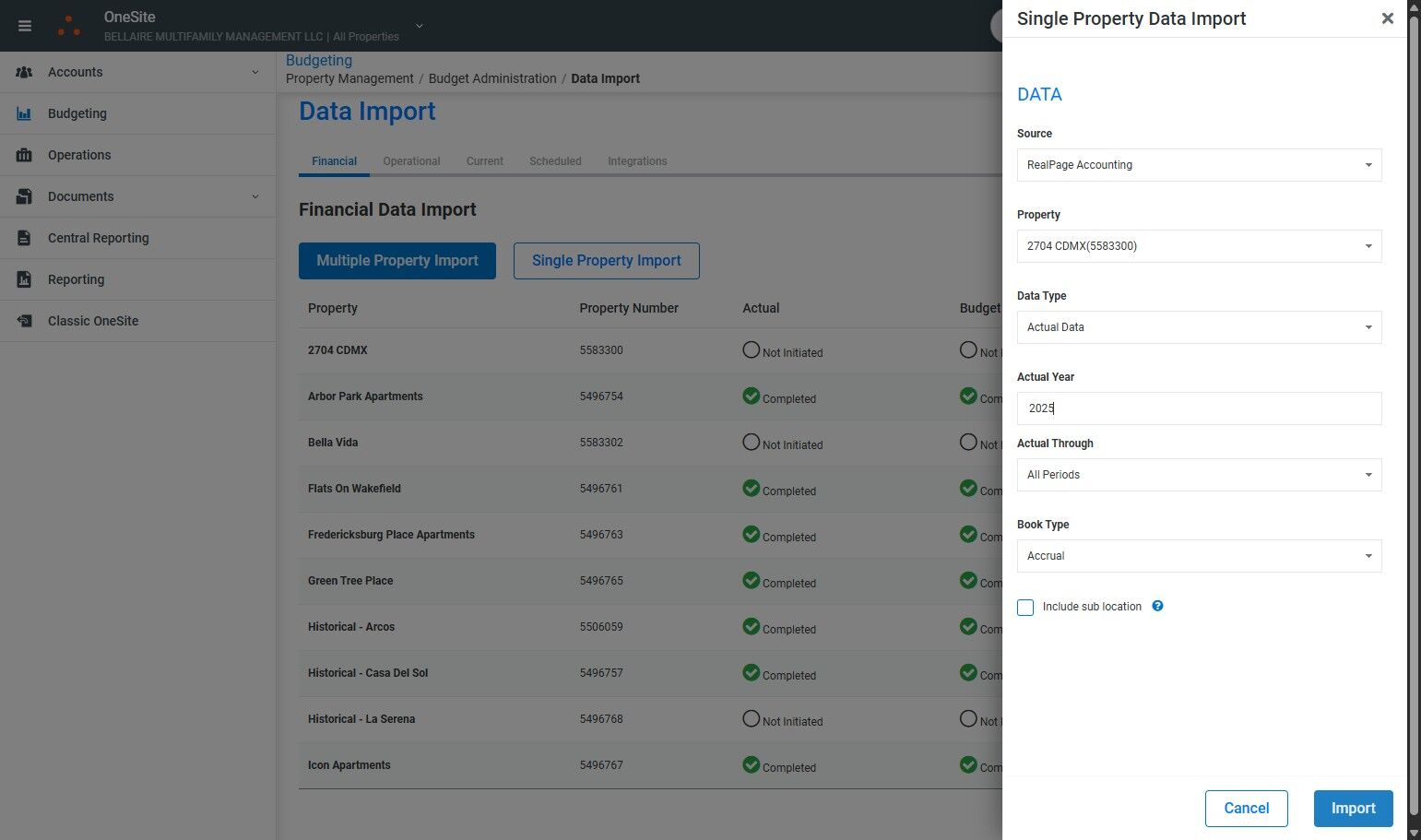Switch to the Scheduled tab
1421x840 pixels.
click(x=555, y=161)
